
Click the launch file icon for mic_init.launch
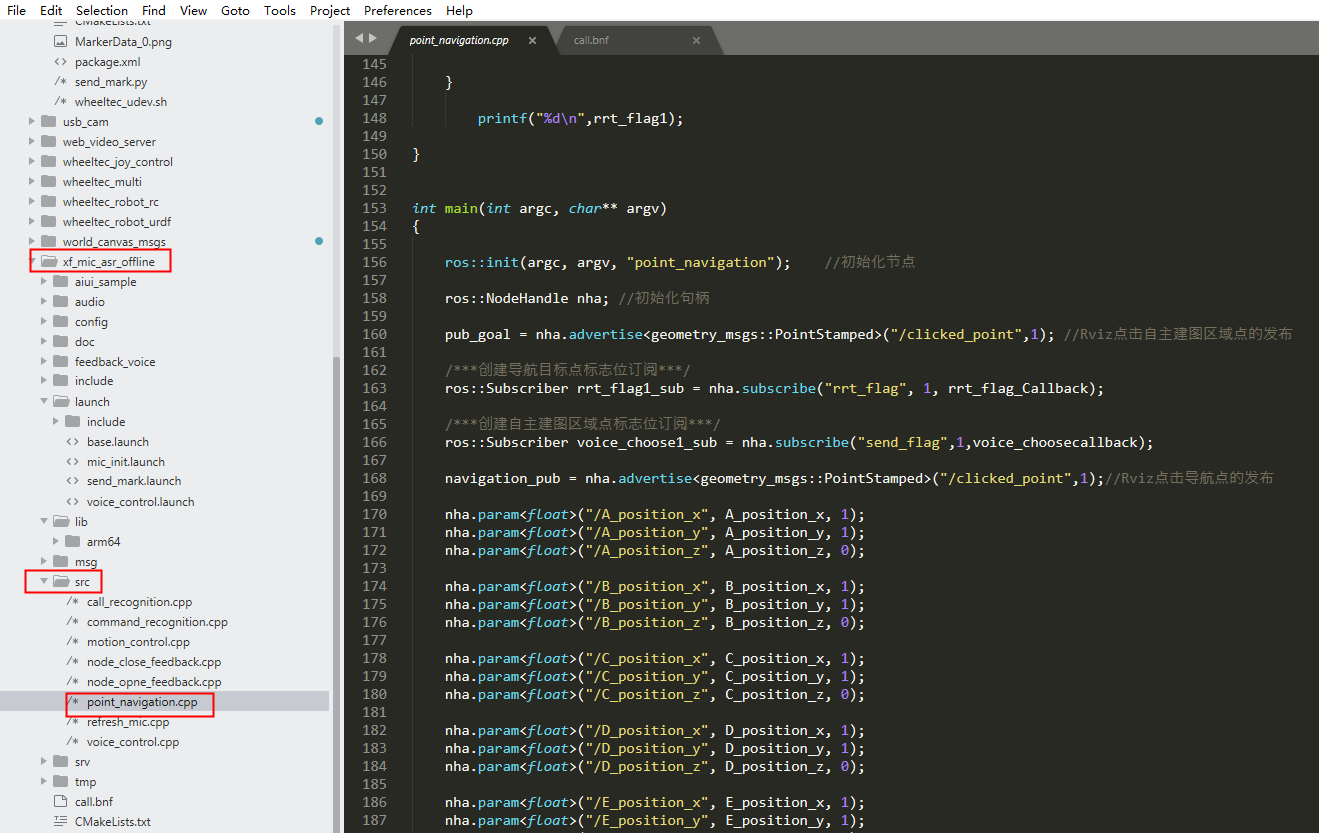[x=72, y=462]
